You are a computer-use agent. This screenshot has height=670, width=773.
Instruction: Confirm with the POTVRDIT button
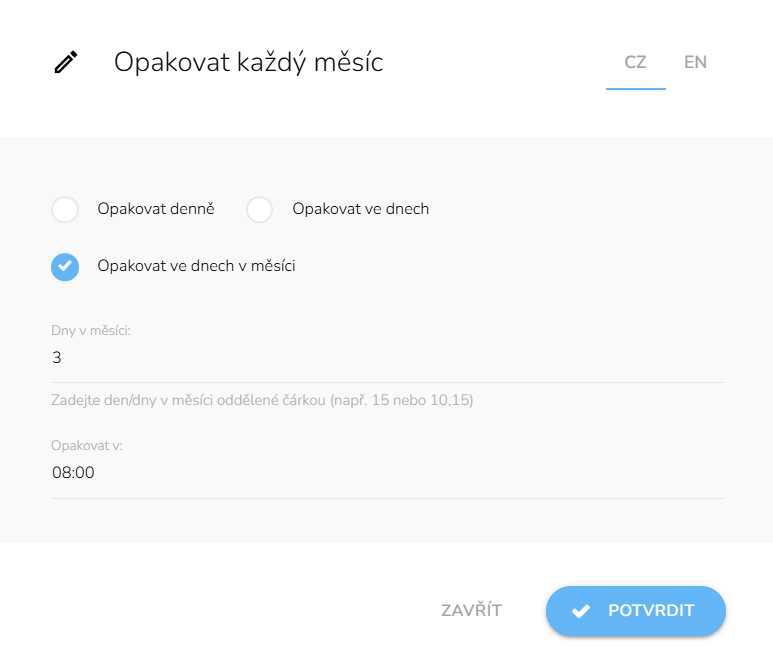click(x=636, y=610)
